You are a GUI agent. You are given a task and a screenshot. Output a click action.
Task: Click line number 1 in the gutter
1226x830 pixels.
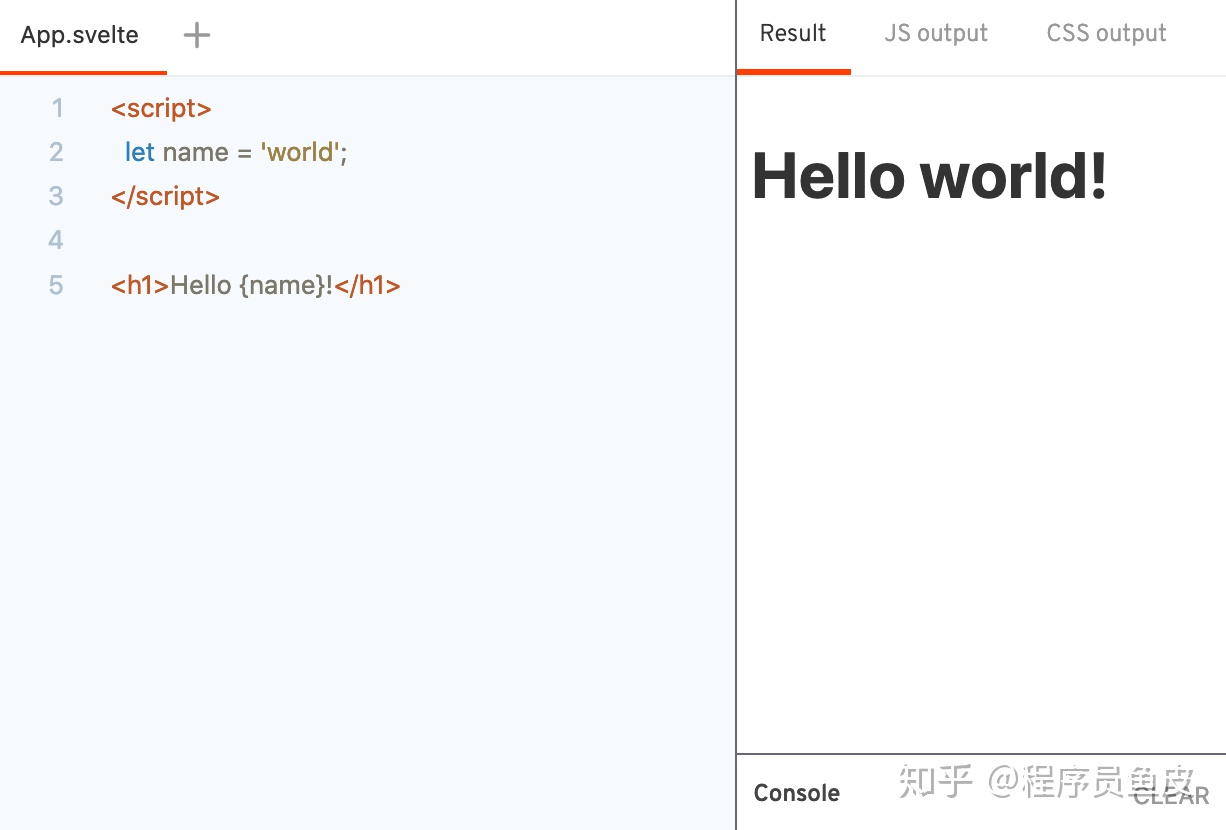coord(56,108)
